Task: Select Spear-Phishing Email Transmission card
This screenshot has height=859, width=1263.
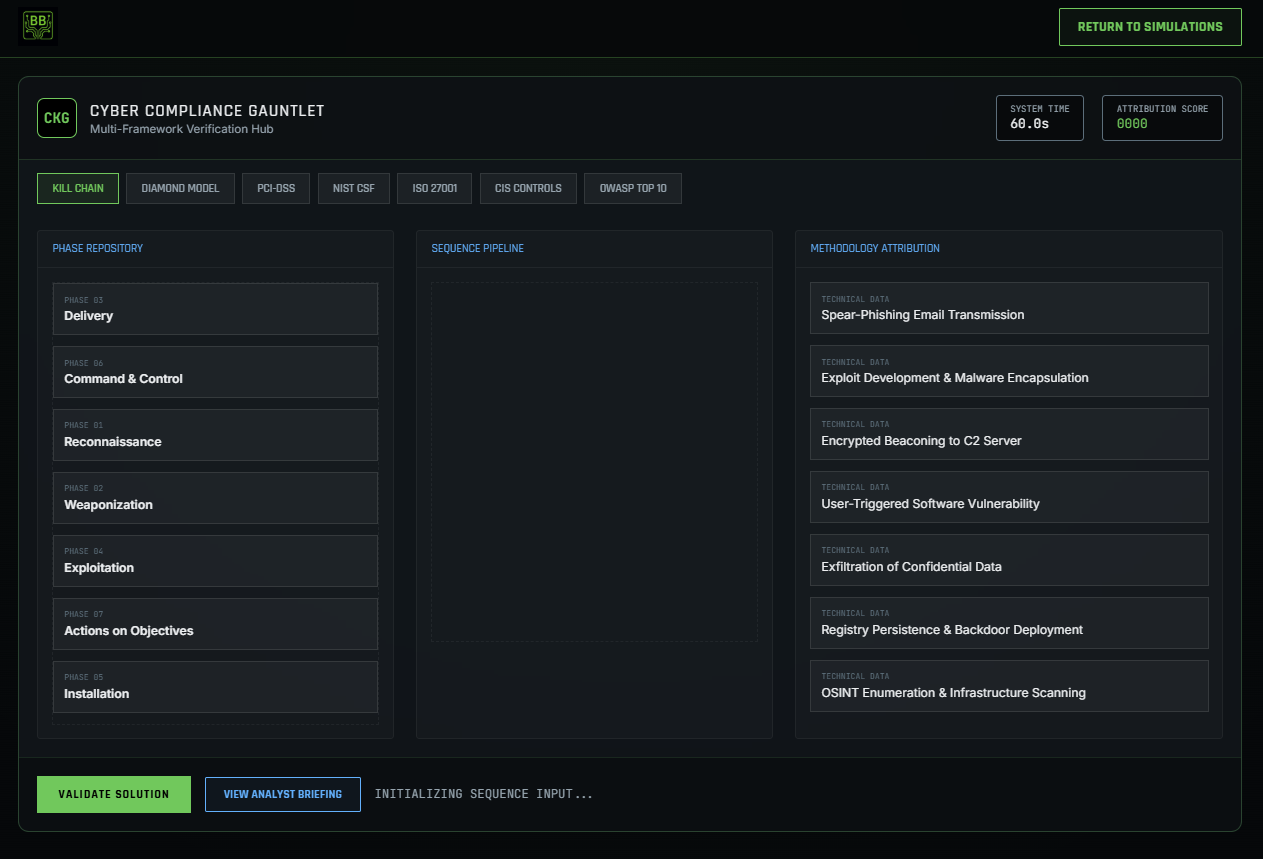Action: click(x=1009, y=308)
